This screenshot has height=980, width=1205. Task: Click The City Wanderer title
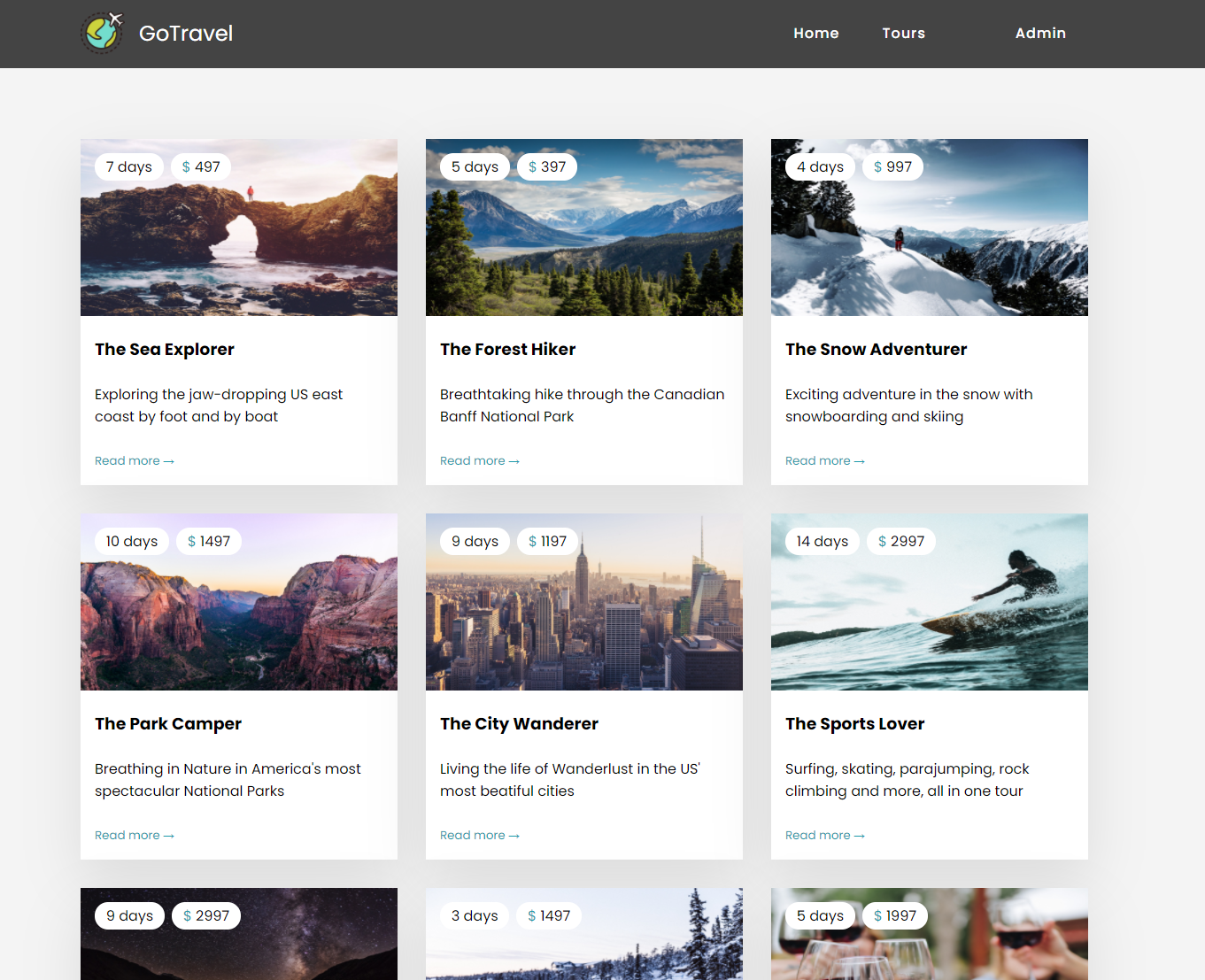pyautogui.click(x=520, y=724)
